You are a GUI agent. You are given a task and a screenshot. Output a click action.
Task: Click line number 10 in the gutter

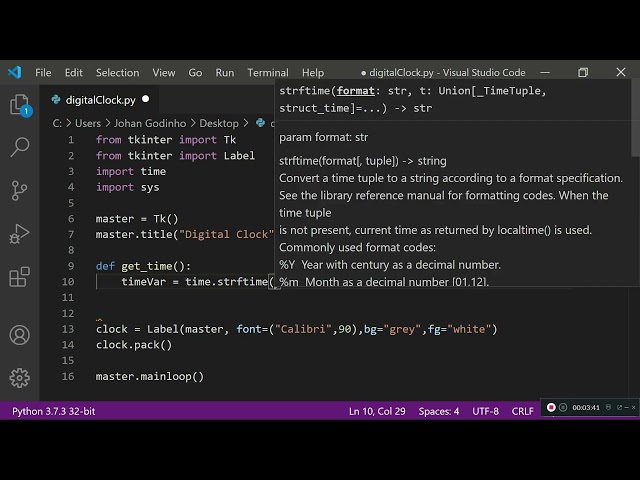point(68,282)
